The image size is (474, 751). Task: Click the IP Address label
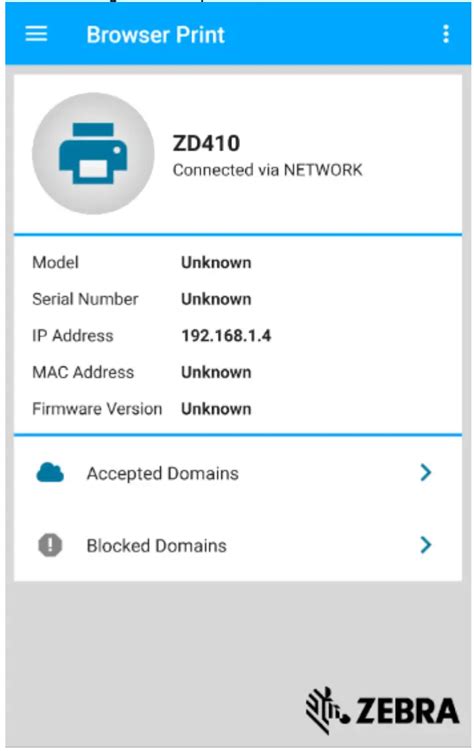[x=73, y=335]
